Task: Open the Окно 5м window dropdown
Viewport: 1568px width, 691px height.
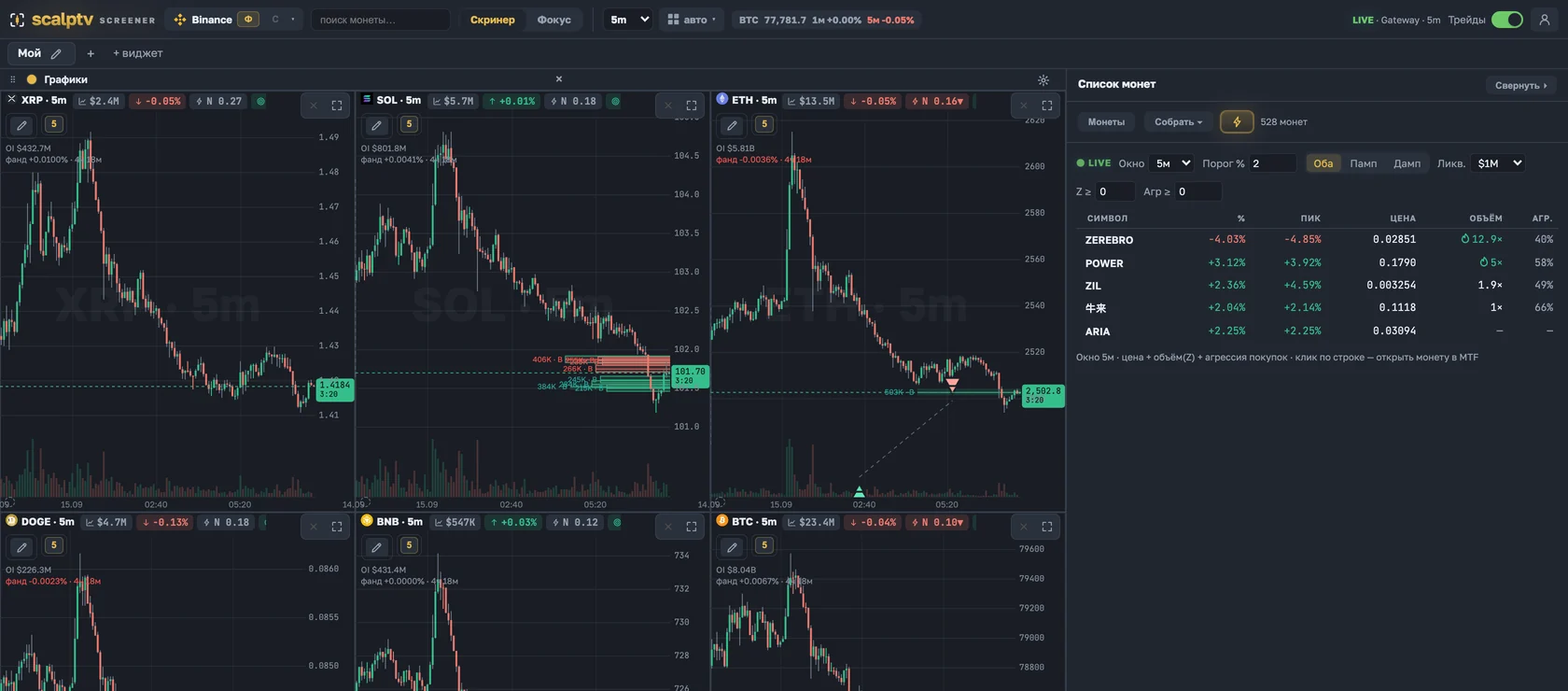Action: click(x=1172, y=163)
